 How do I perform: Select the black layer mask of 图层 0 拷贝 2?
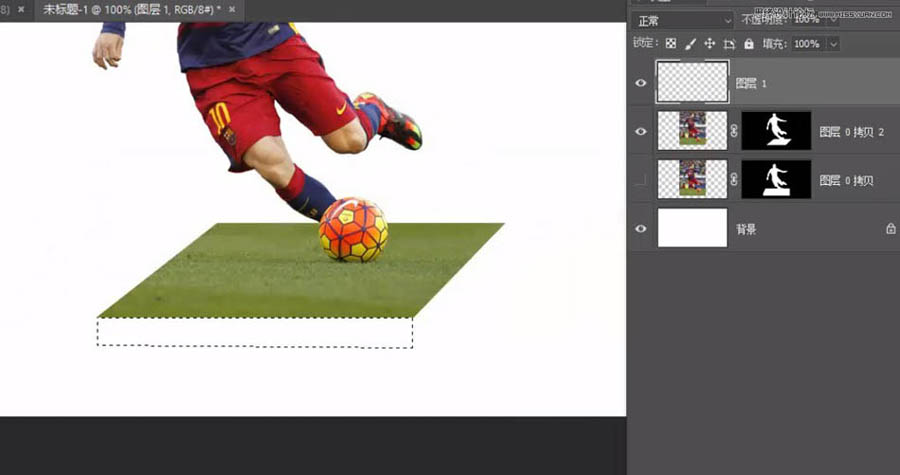pos(776,131)
